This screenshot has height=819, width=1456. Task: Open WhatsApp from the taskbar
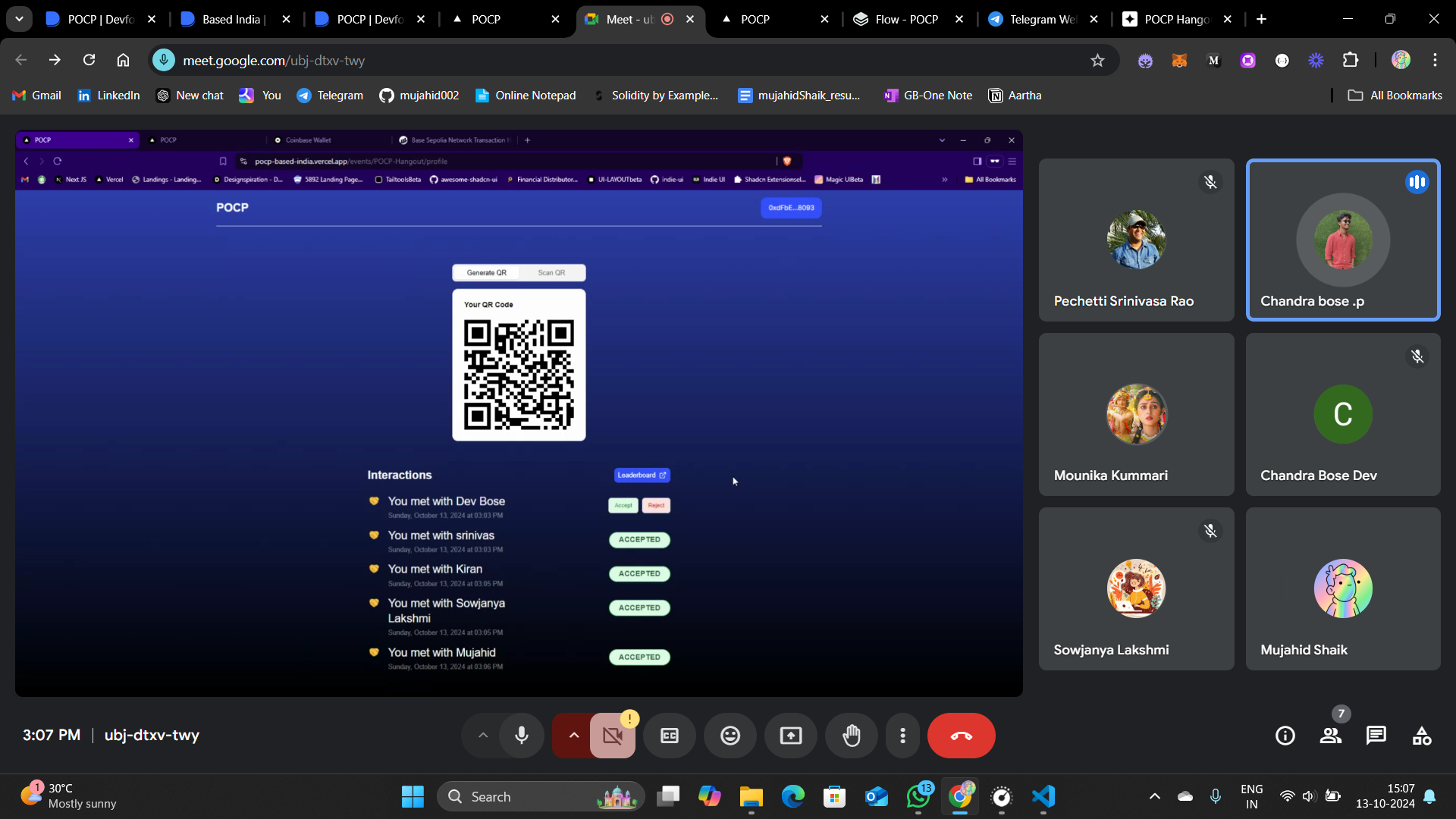[x=918, y=797]
